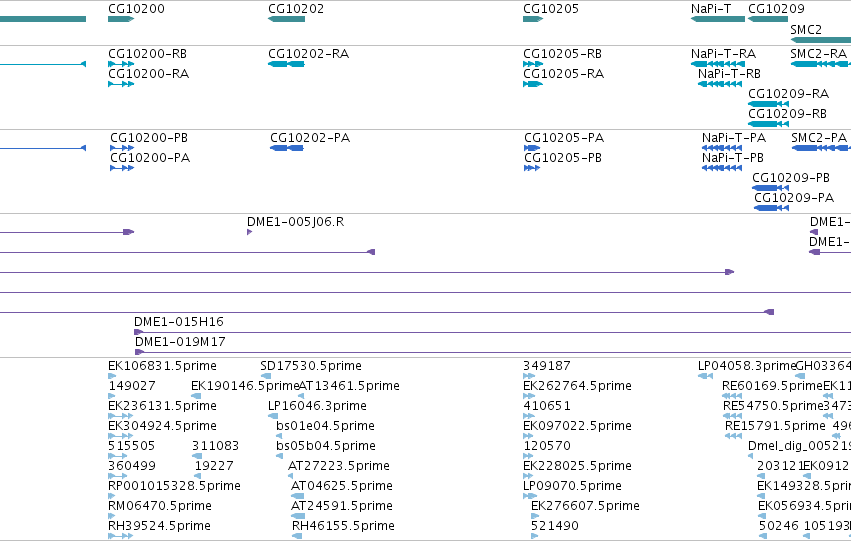
Task: Click EST 120570
Action: (529, 456)
